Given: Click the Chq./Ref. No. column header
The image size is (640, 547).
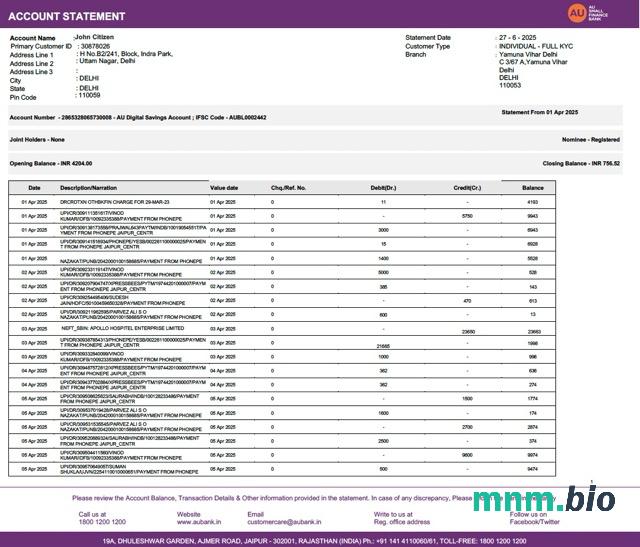Looking at the screenshot, I should coord(289,187).
